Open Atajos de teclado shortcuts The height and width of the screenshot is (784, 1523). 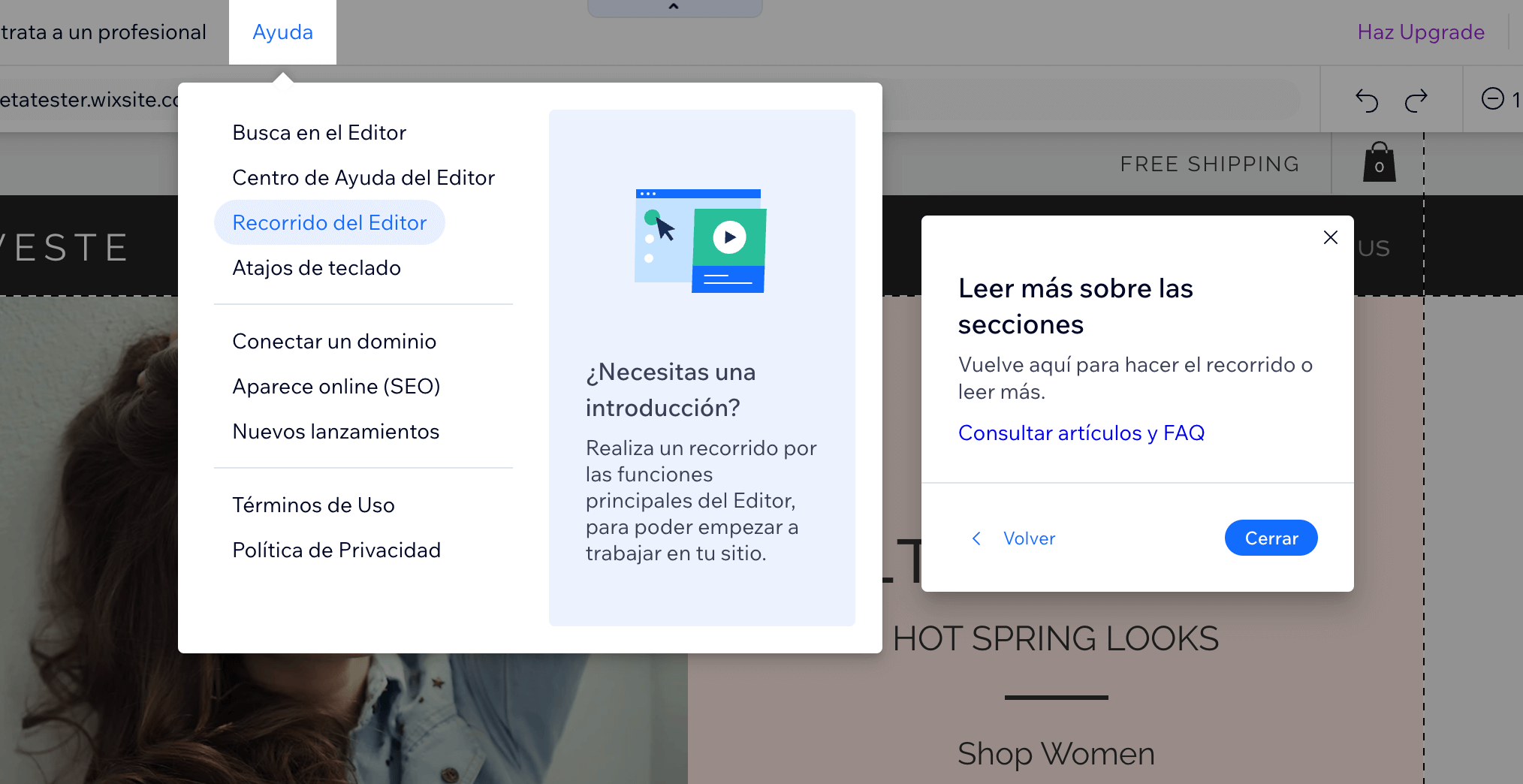316,268
